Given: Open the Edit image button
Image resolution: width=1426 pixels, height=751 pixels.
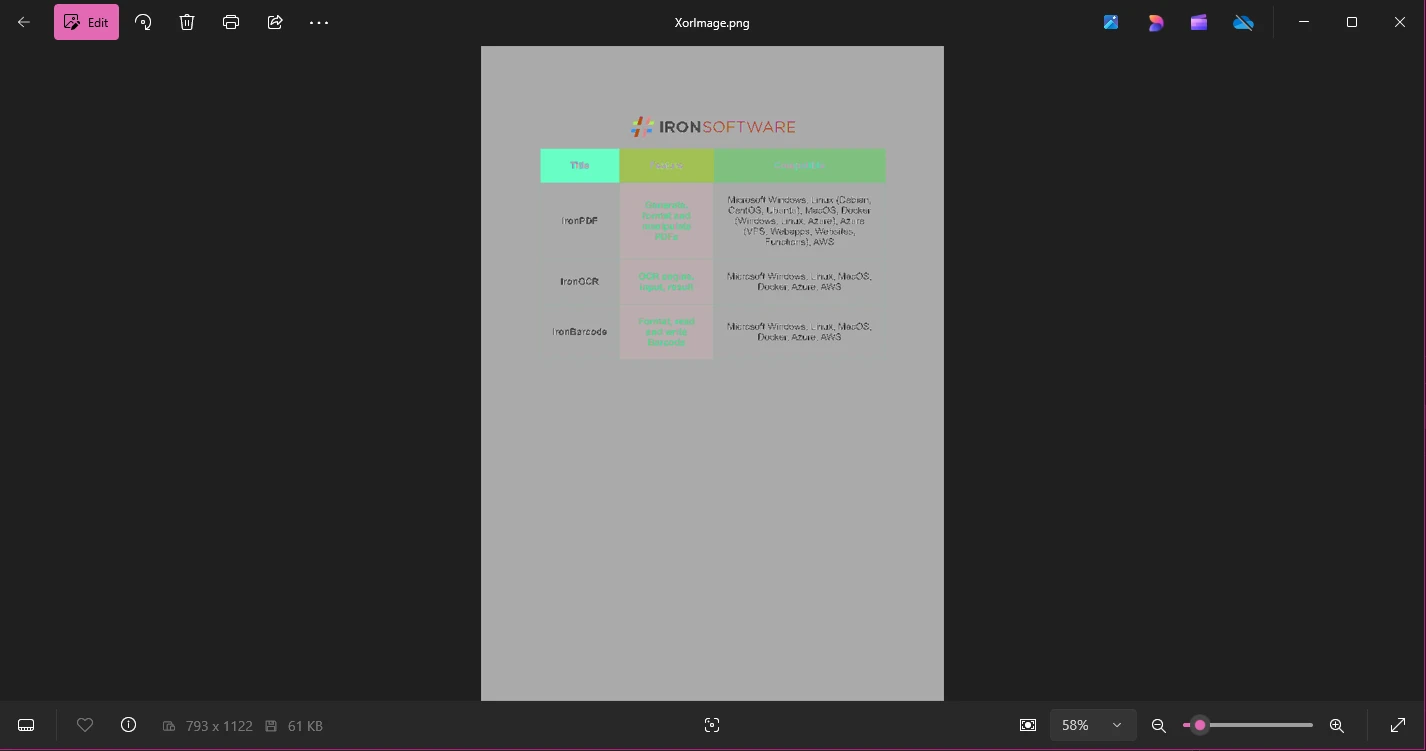Looking at the screenshot, I should 86,22.
